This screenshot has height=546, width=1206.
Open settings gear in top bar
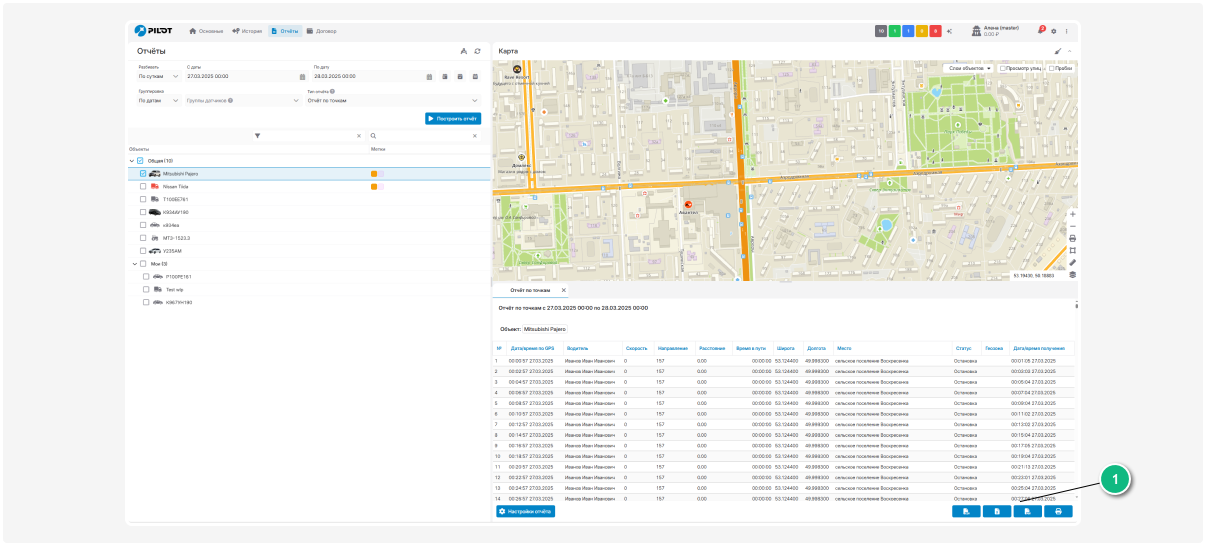click(1053, 31)
